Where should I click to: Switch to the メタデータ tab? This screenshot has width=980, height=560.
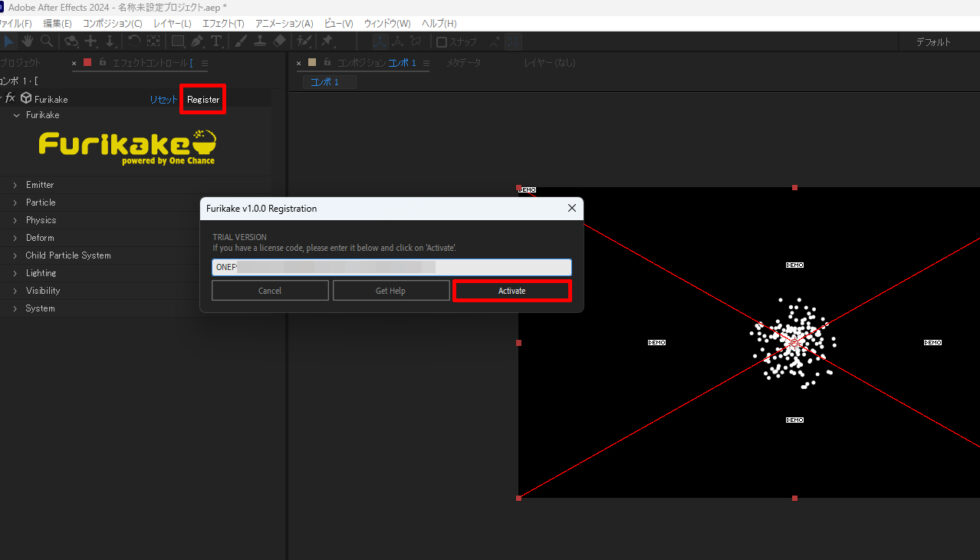point(462,63)
